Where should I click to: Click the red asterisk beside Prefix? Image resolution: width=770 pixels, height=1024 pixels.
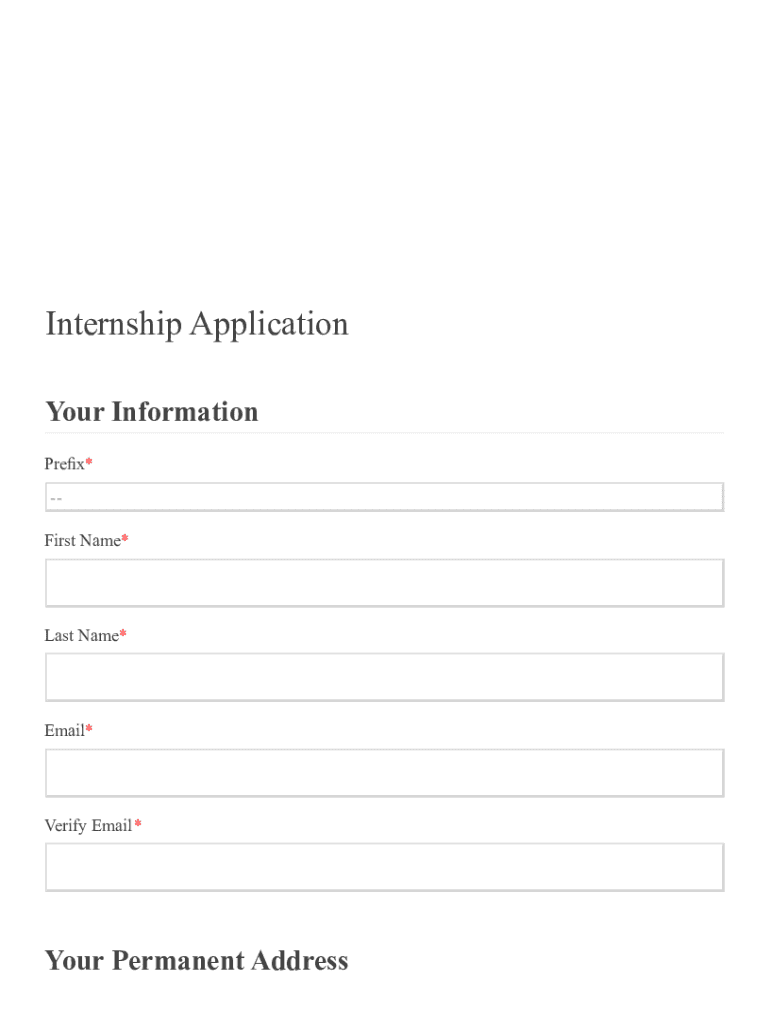(x=89, y=463)
